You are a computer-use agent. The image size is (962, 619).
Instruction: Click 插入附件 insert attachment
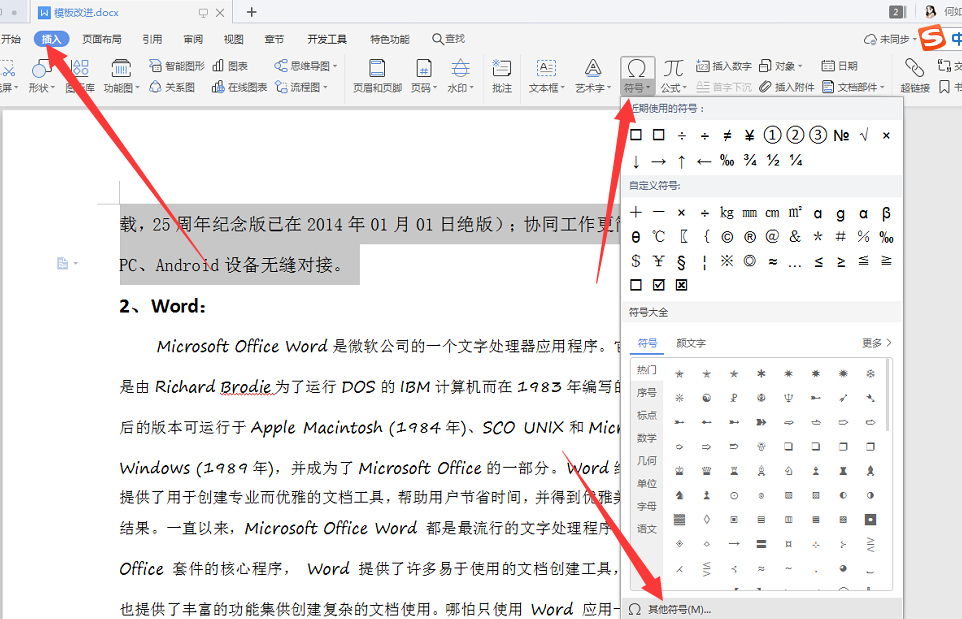coord(787,87)
